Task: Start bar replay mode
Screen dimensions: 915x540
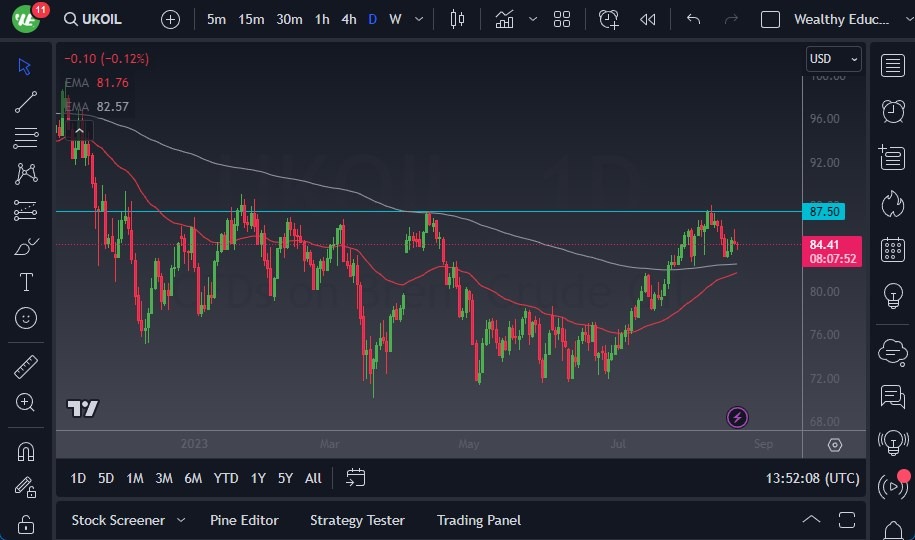Action: click(x=648, y=19)
